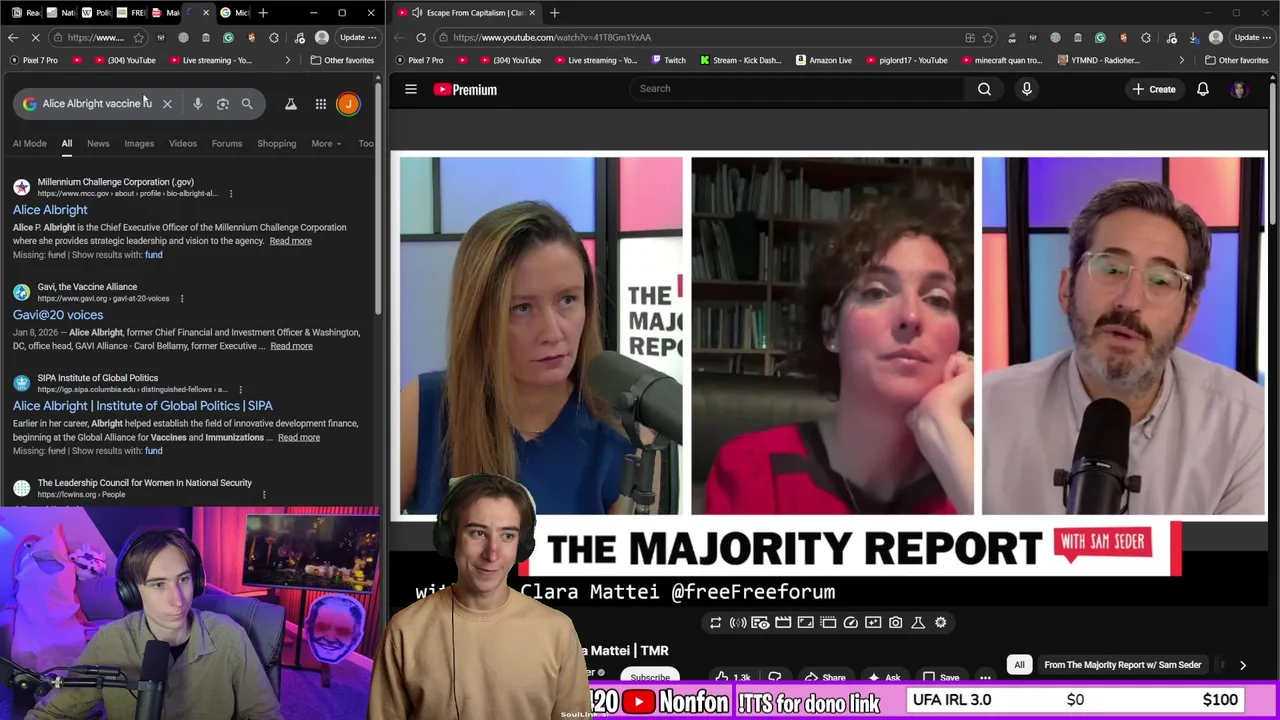Go back in the left browser window
The width and height of the screenshot is (1280, 720).
[13, 38]
